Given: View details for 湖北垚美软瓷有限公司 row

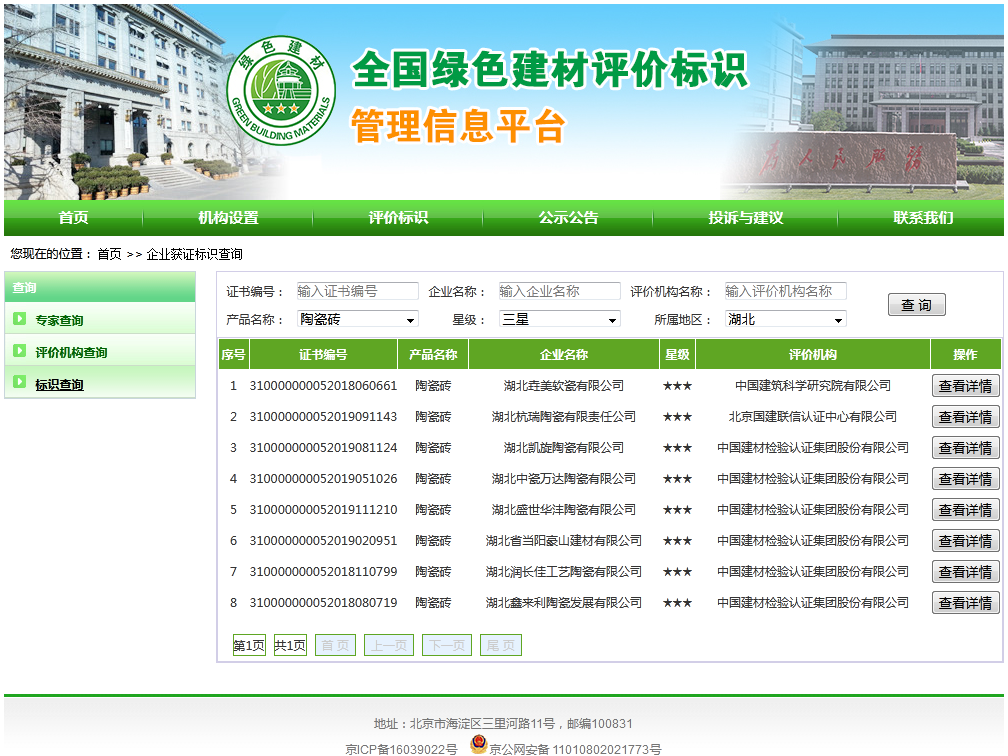Looking at the screenshot, I should [x=965, y=386].
